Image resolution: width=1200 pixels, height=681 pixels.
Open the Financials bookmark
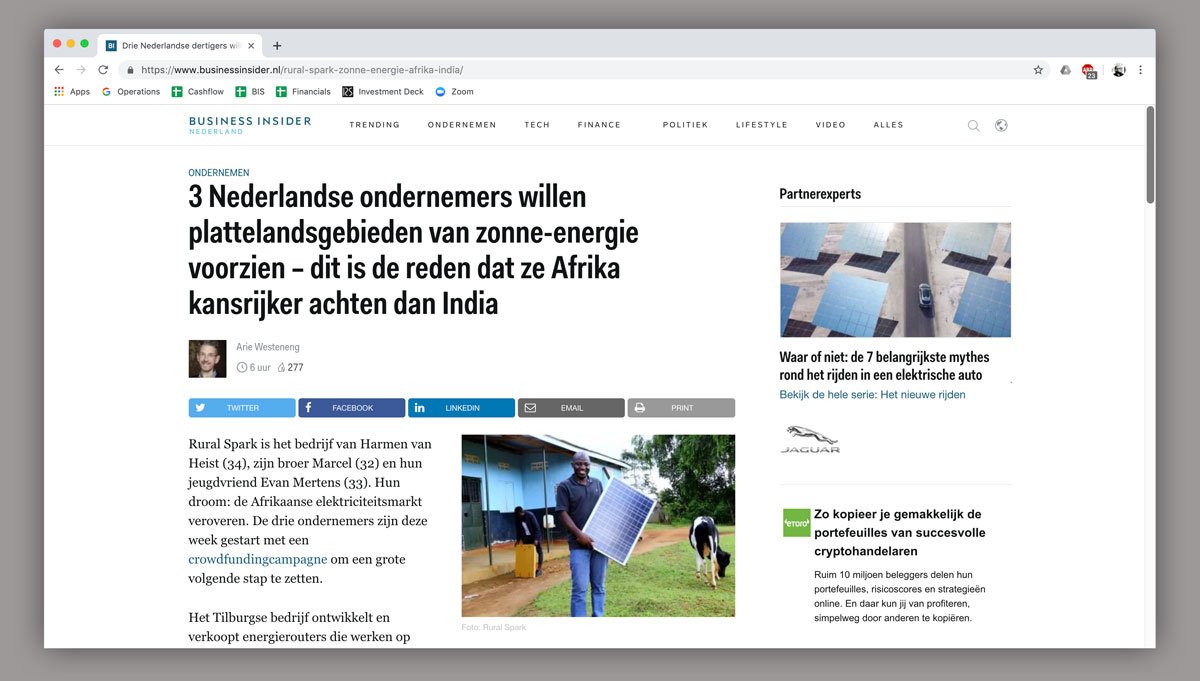click(303, 91)
